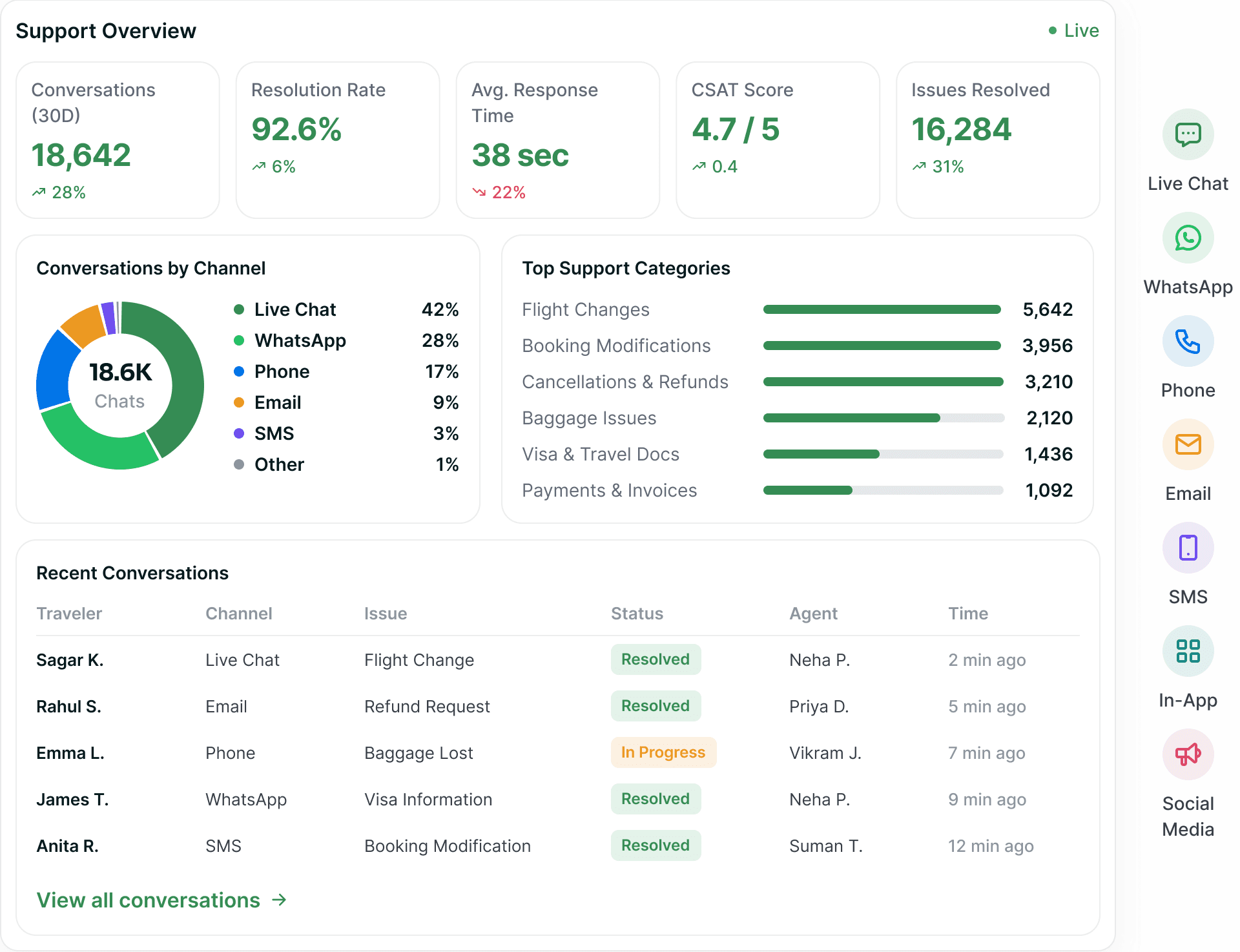Viewport: 1240px width, 952px height.
Task: Click the Conversations (30D) stat card
Action: click(118, 140)
